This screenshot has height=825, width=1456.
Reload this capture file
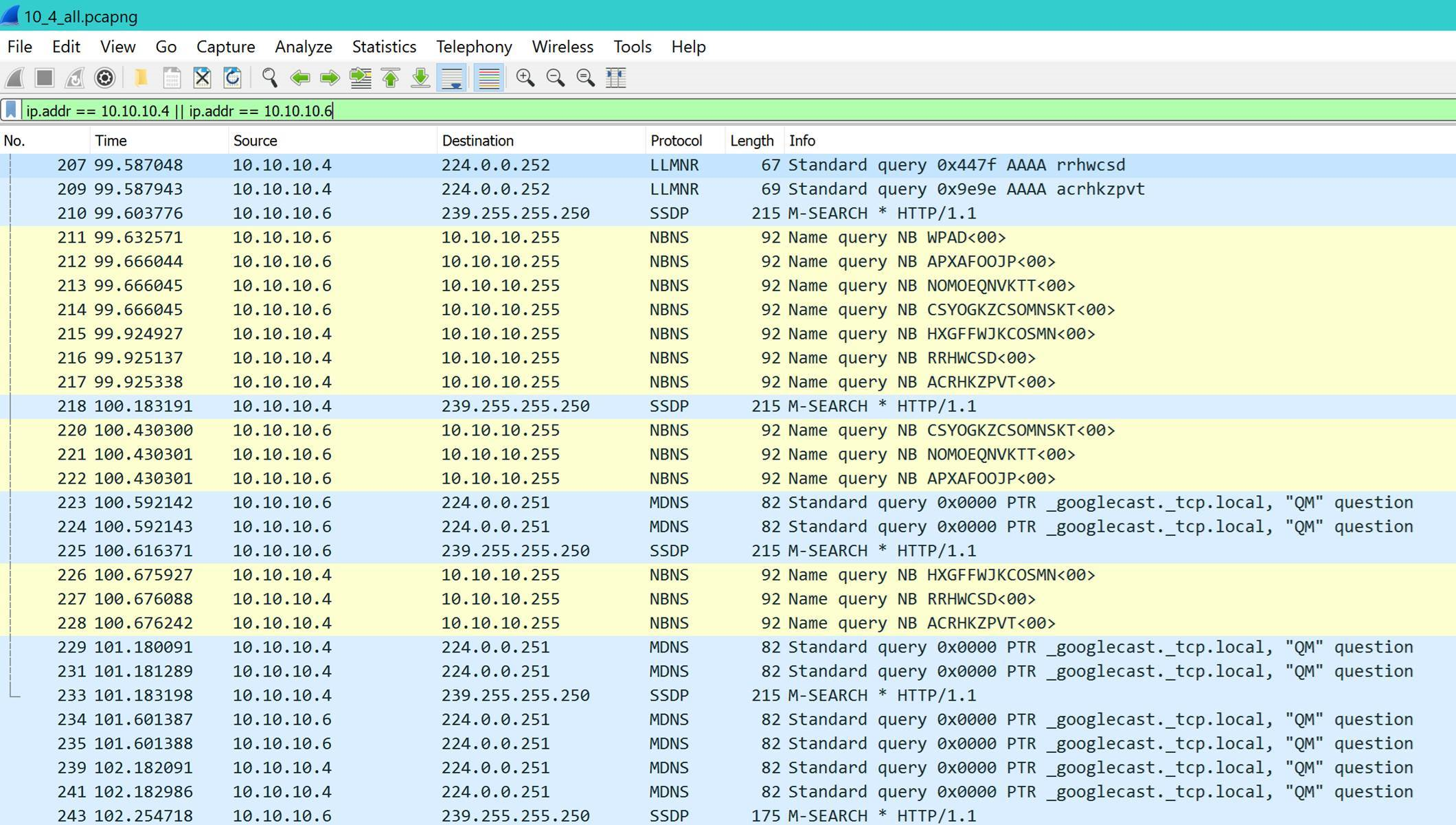pos(233,78)
